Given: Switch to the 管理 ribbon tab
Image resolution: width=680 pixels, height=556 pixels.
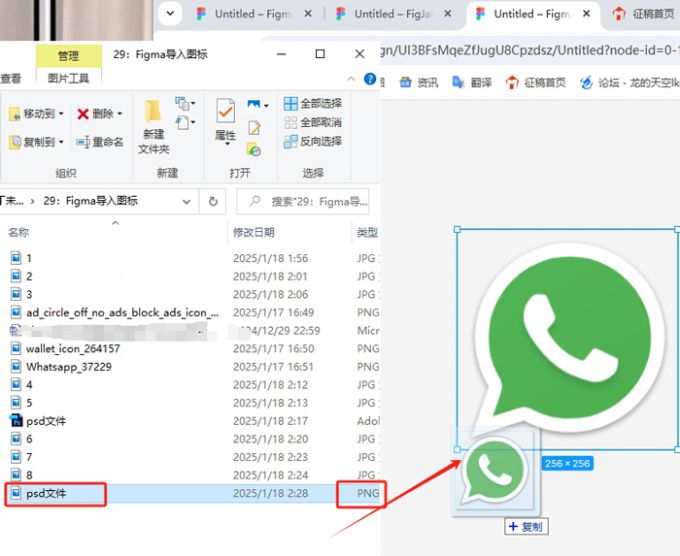Looking at the screenshot, I should pyautogui.click(x=69, y=56).
